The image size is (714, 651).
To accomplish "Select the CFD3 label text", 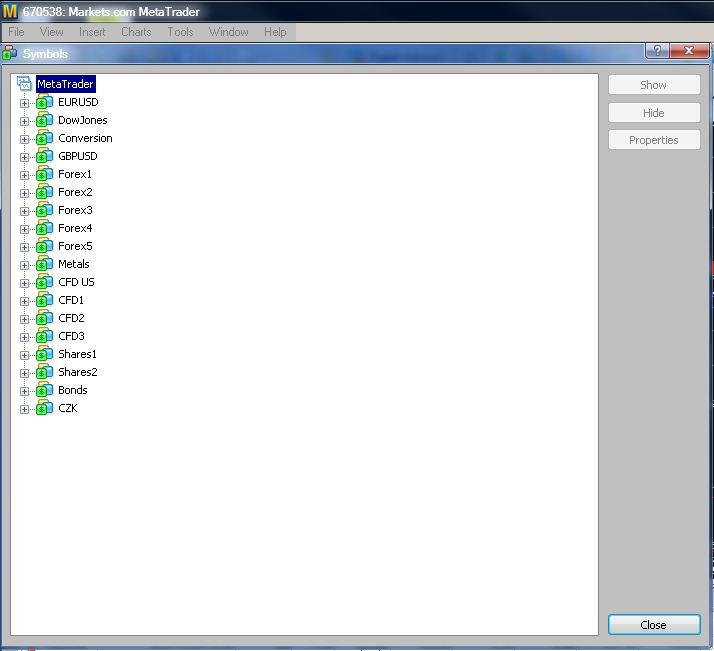I will 71,336.
